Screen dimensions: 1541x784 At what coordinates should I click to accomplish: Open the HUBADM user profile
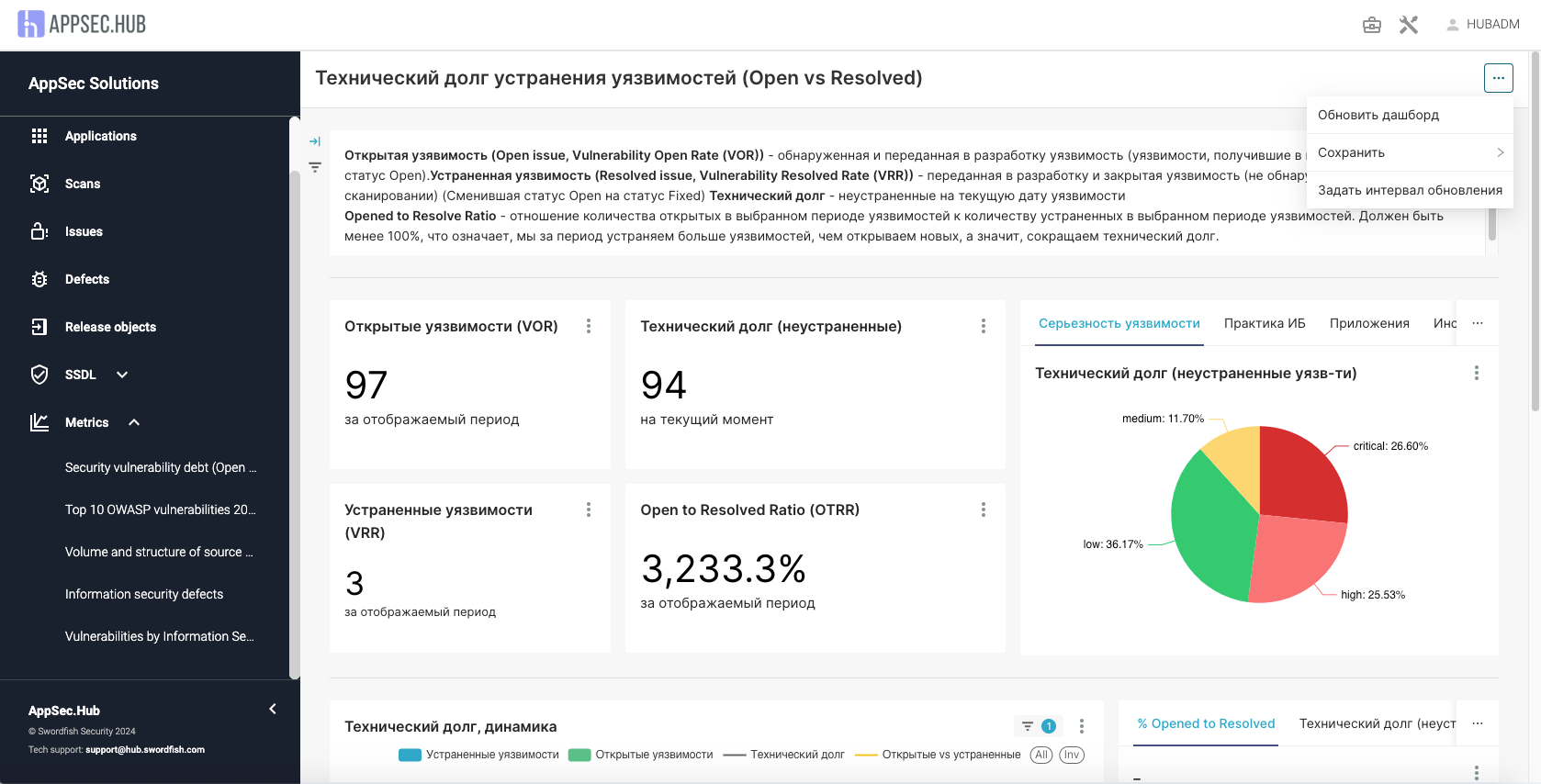click(x=1482, y=25)
